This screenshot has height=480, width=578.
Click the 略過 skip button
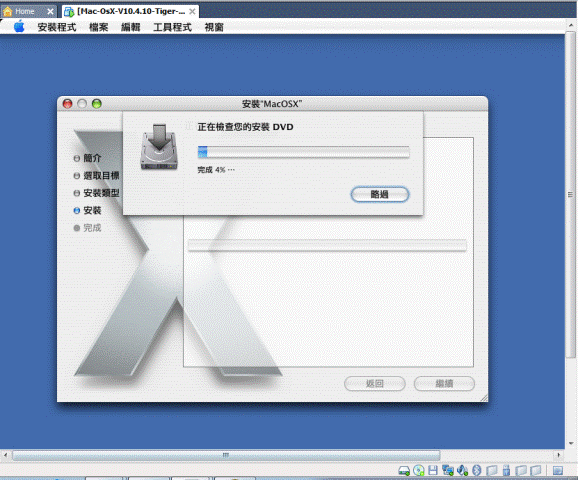pyautogui.click(x=380, y=194)
